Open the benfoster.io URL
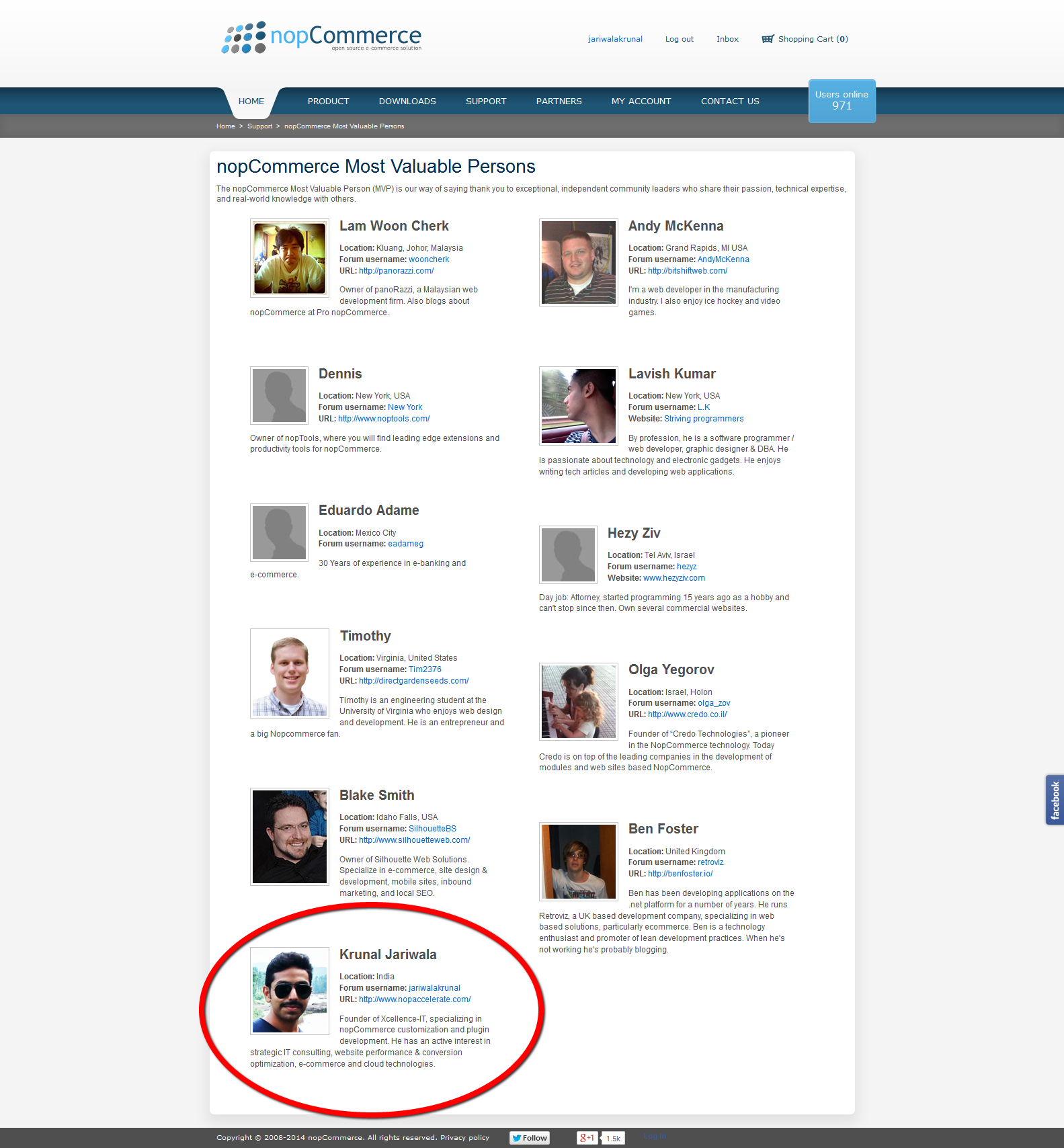The width and height of the screenshot is (1064, 1148). tap(680, 874)
